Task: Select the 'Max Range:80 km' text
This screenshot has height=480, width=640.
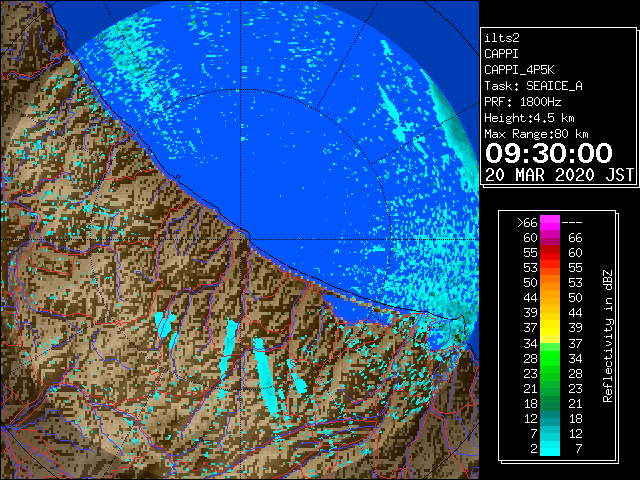Action: [536, 134]
